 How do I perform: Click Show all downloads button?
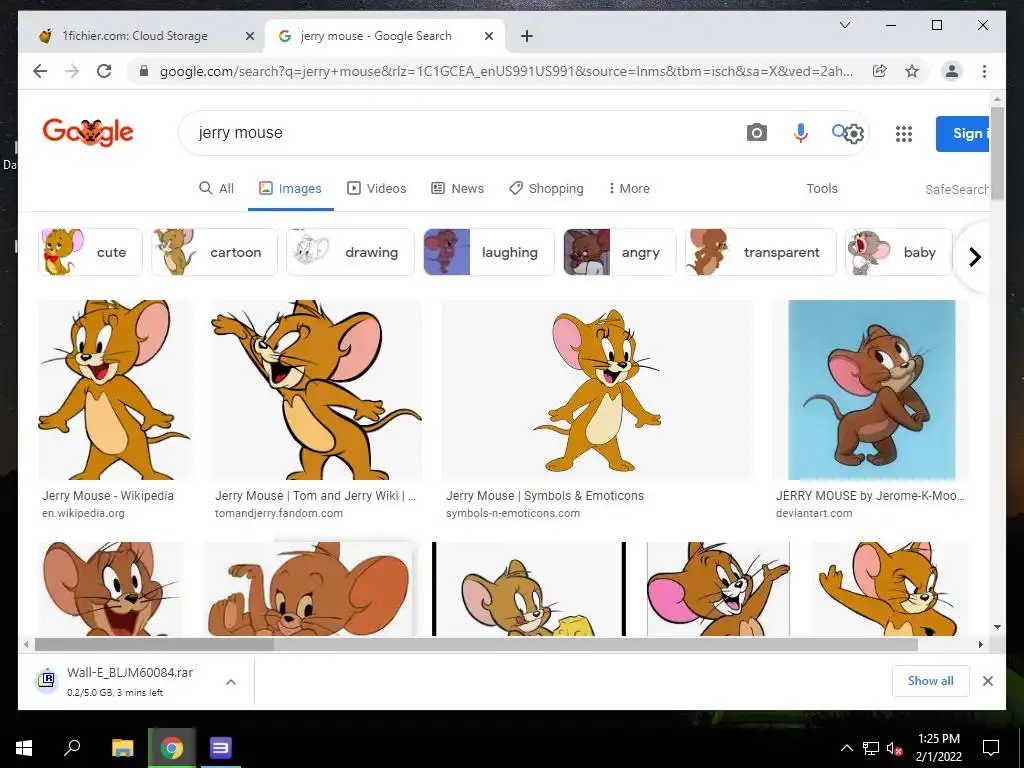[931, 681]
